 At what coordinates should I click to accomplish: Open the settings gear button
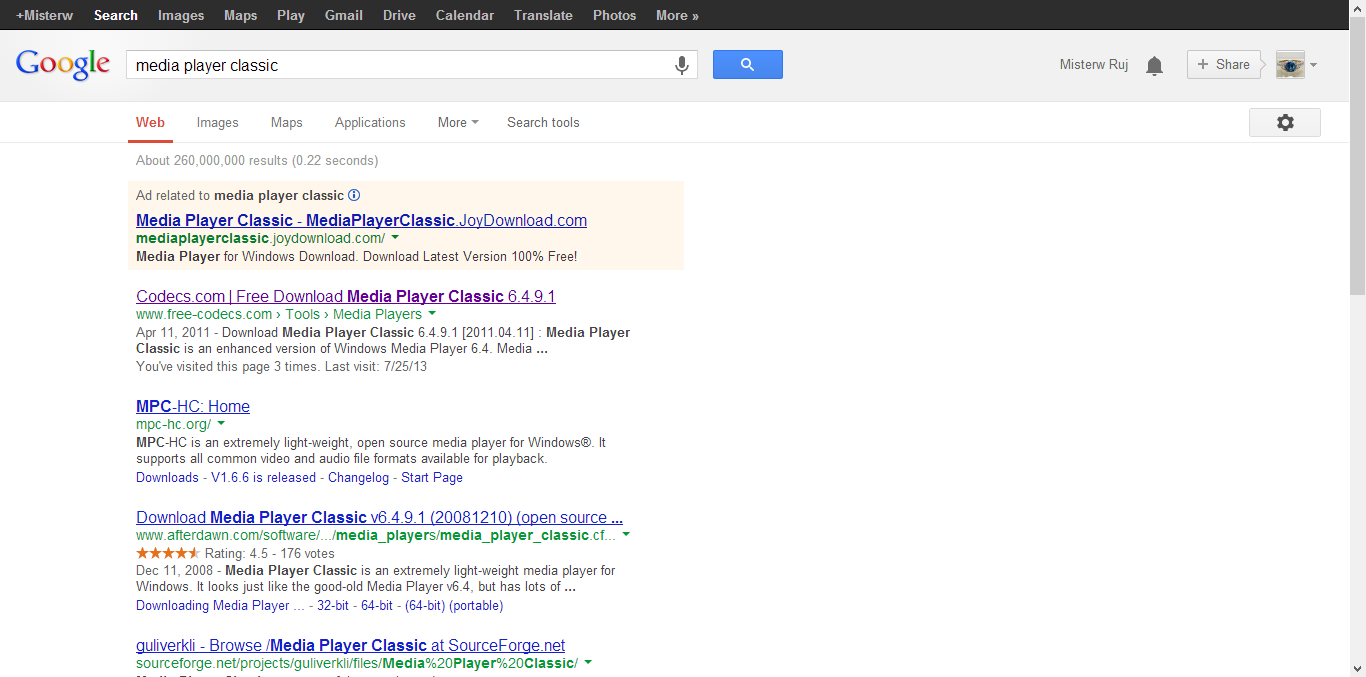[1285, 122]
